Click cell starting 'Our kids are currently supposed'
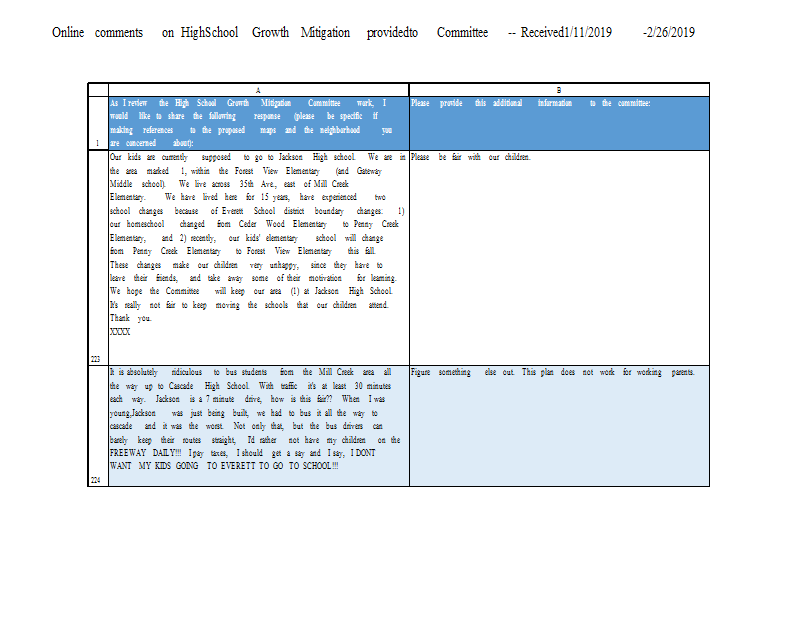 [259, 258]
